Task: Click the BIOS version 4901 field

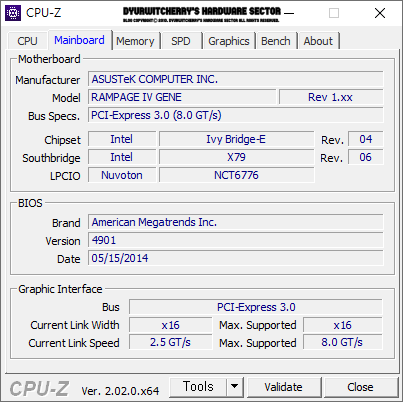Action: point(236,240)
